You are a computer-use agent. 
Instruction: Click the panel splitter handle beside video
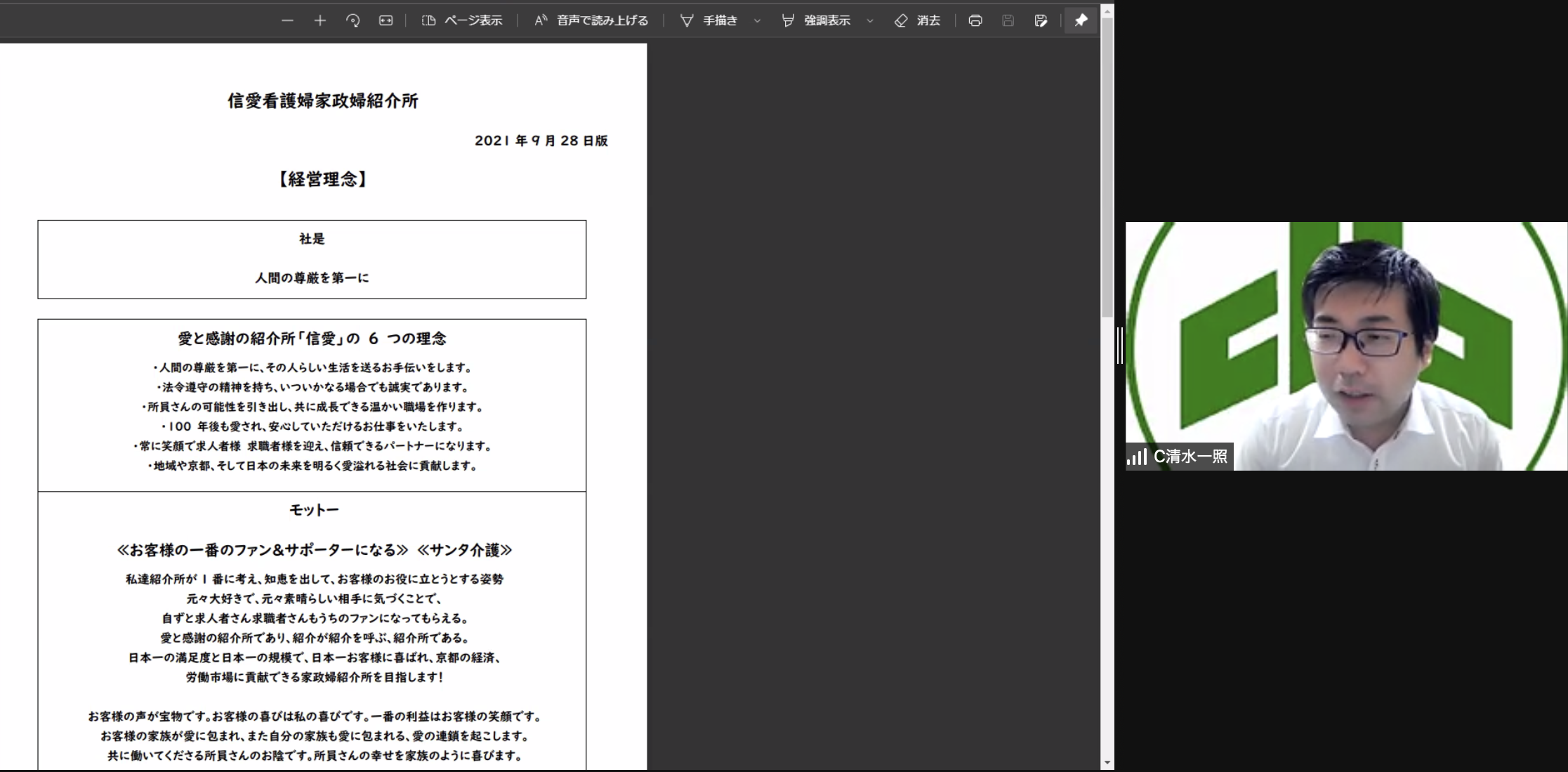[x=1120, y=346]
